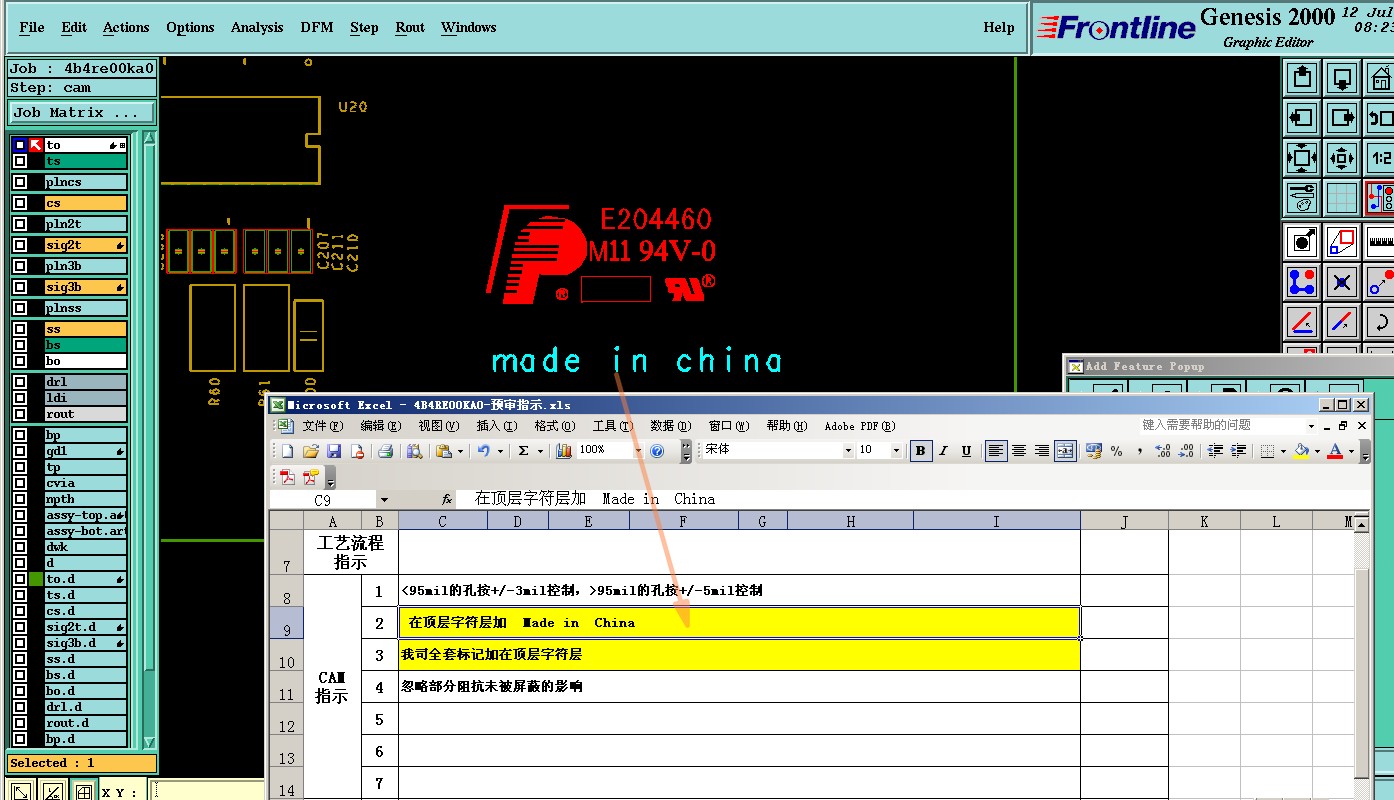Select the ldi layer row
This screenshot has height=800, width=1394.
tap(86, 398)
